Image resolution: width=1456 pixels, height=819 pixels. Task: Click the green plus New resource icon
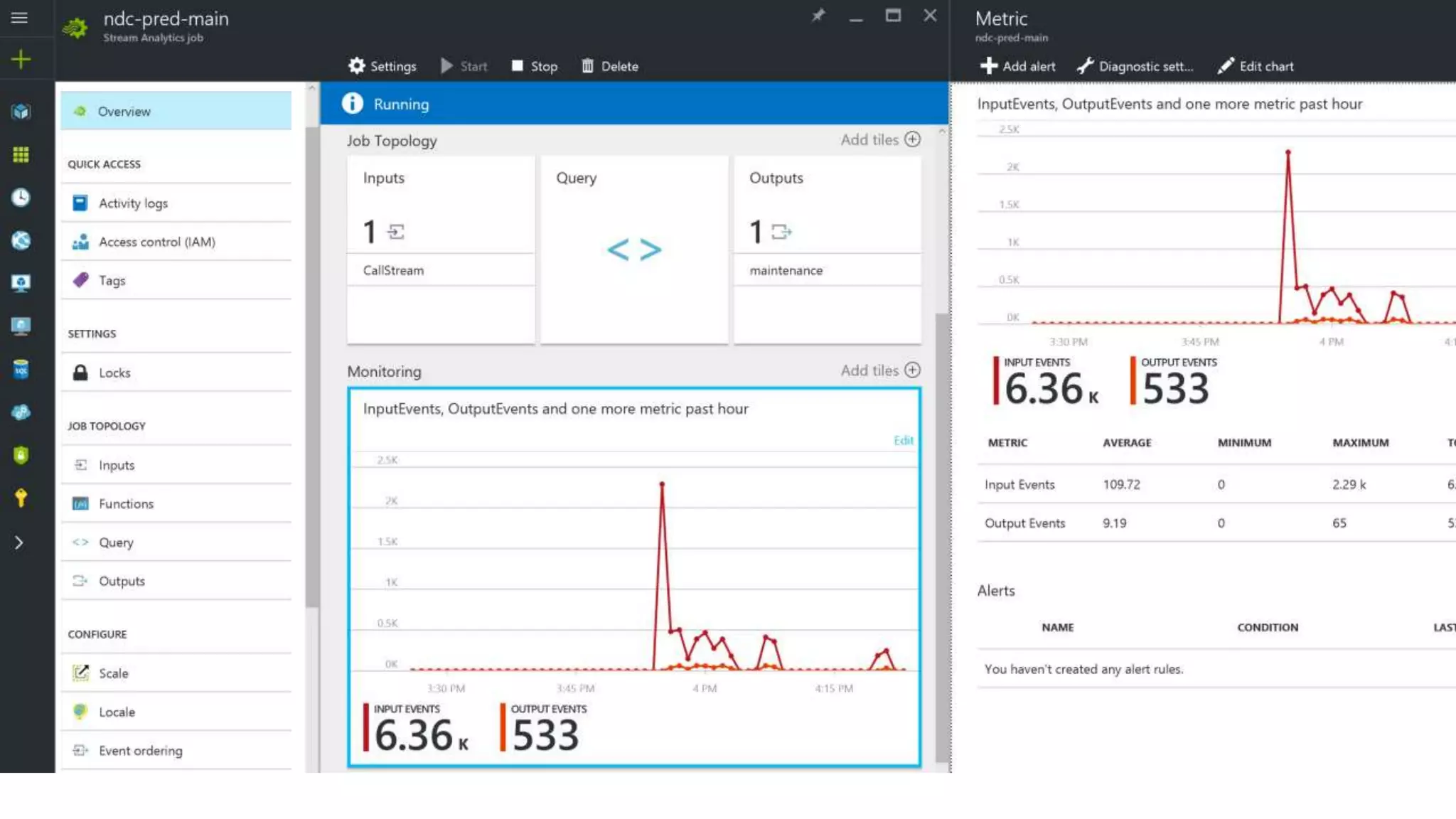click(21, 59)
